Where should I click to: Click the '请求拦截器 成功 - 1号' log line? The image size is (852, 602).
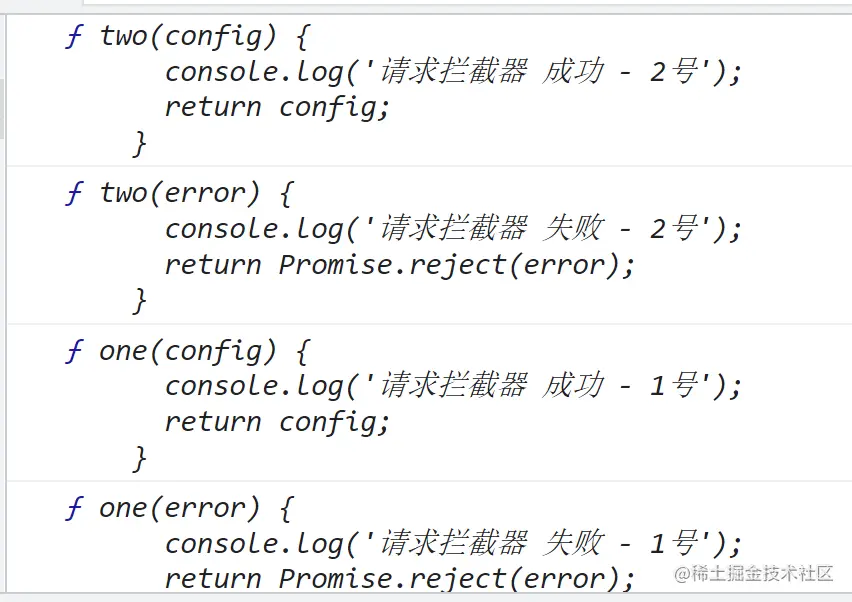[x=453, y=386]
